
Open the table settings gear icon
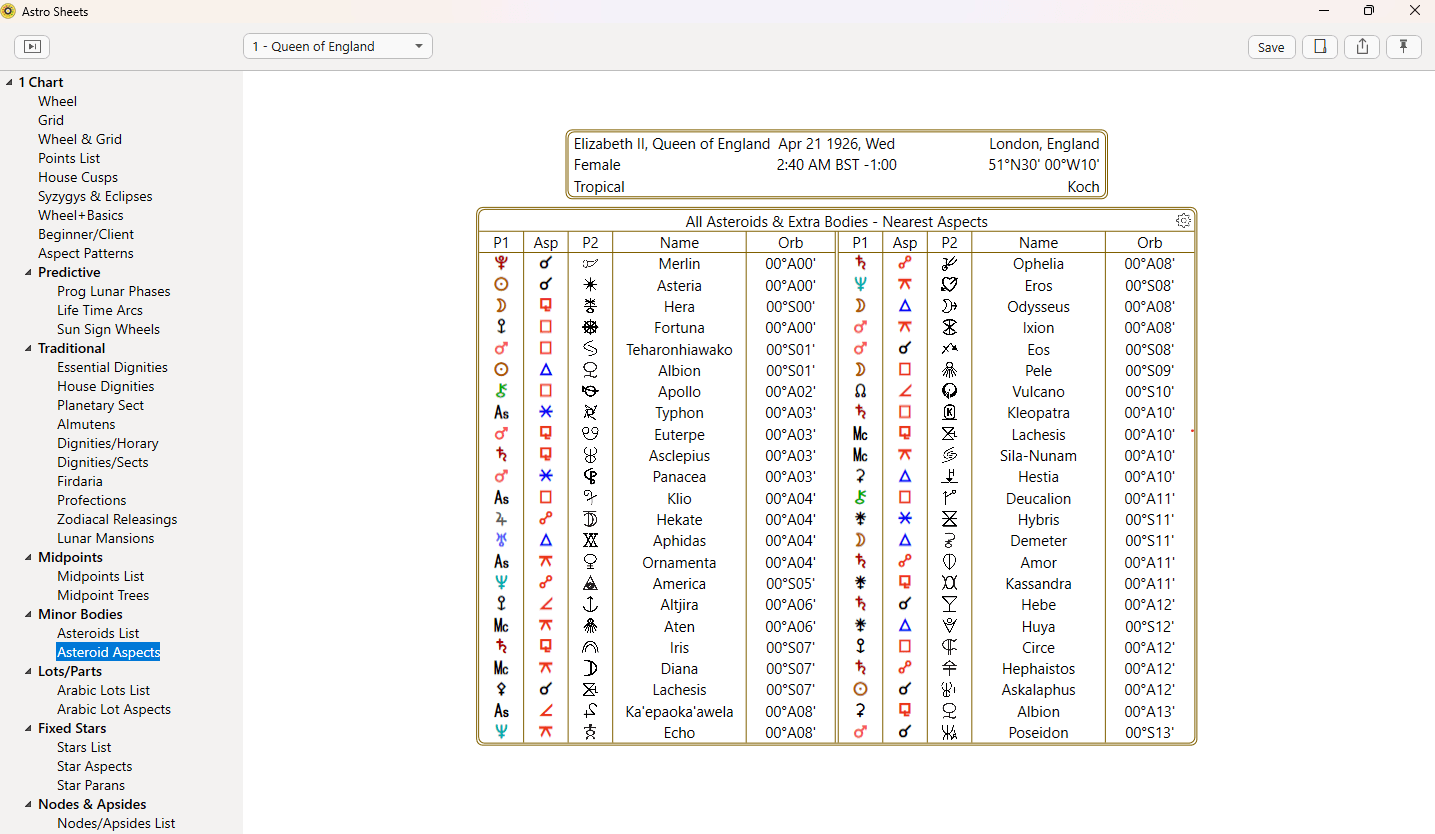point(1184,221)
